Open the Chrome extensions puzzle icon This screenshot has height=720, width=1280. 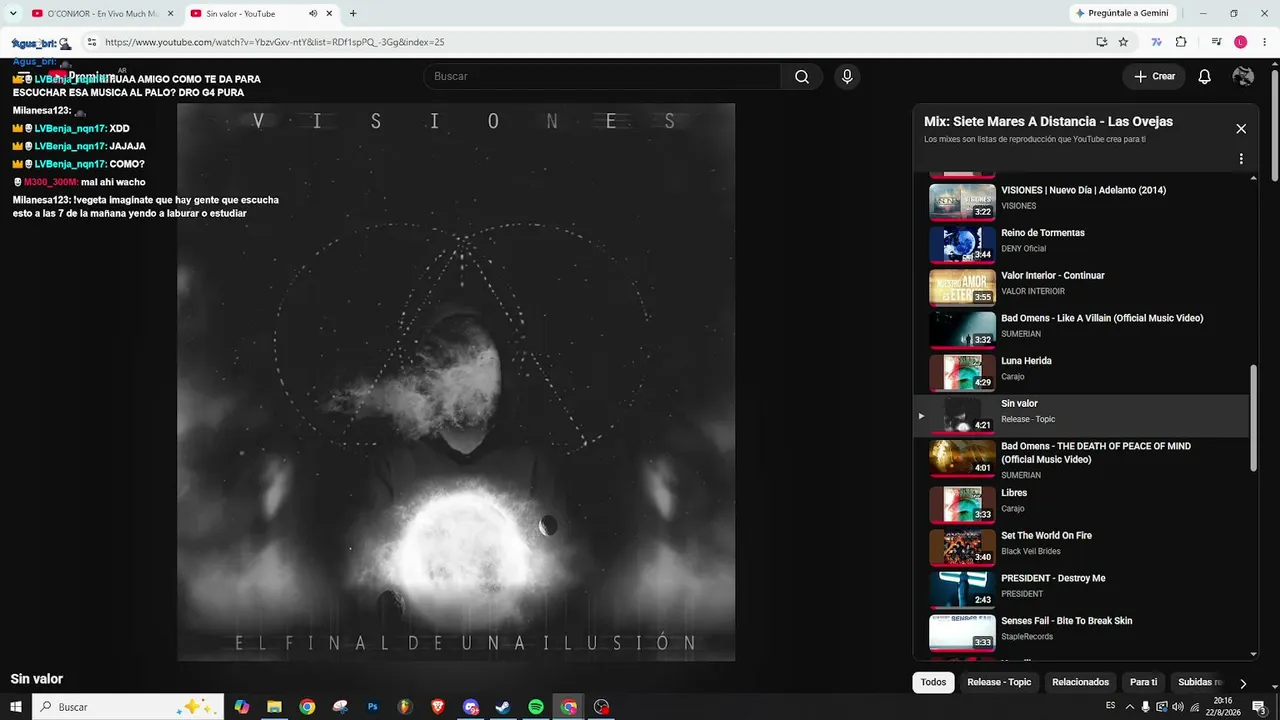click(x=1181, y=42)
